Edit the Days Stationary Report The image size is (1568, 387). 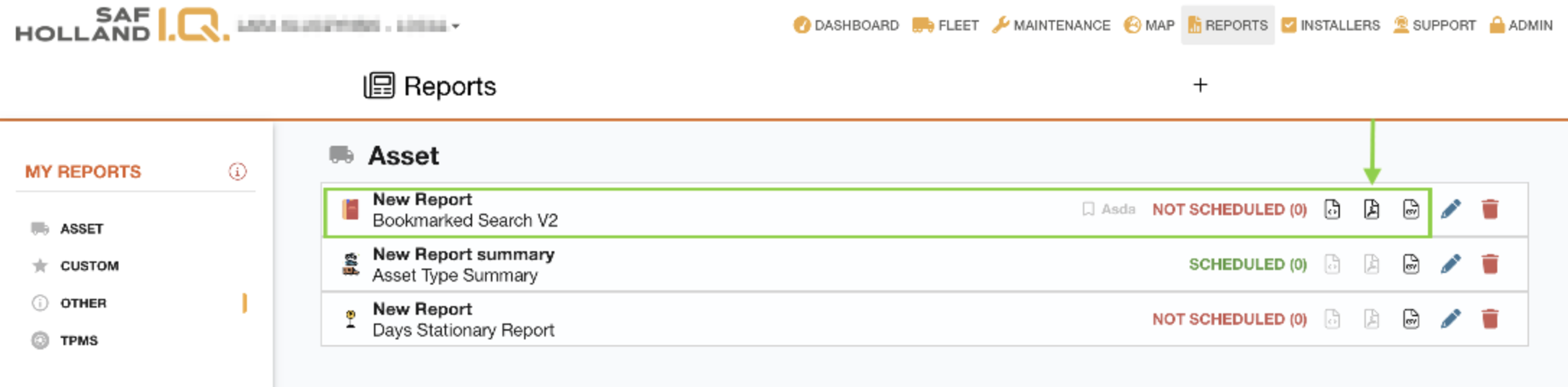pos(1450,319)
